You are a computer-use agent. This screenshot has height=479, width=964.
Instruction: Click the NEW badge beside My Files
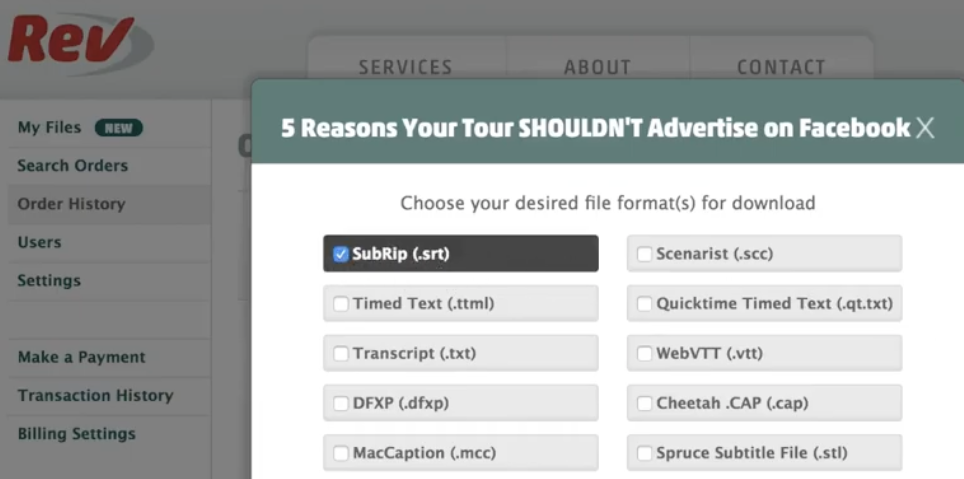tap(119, 128)
